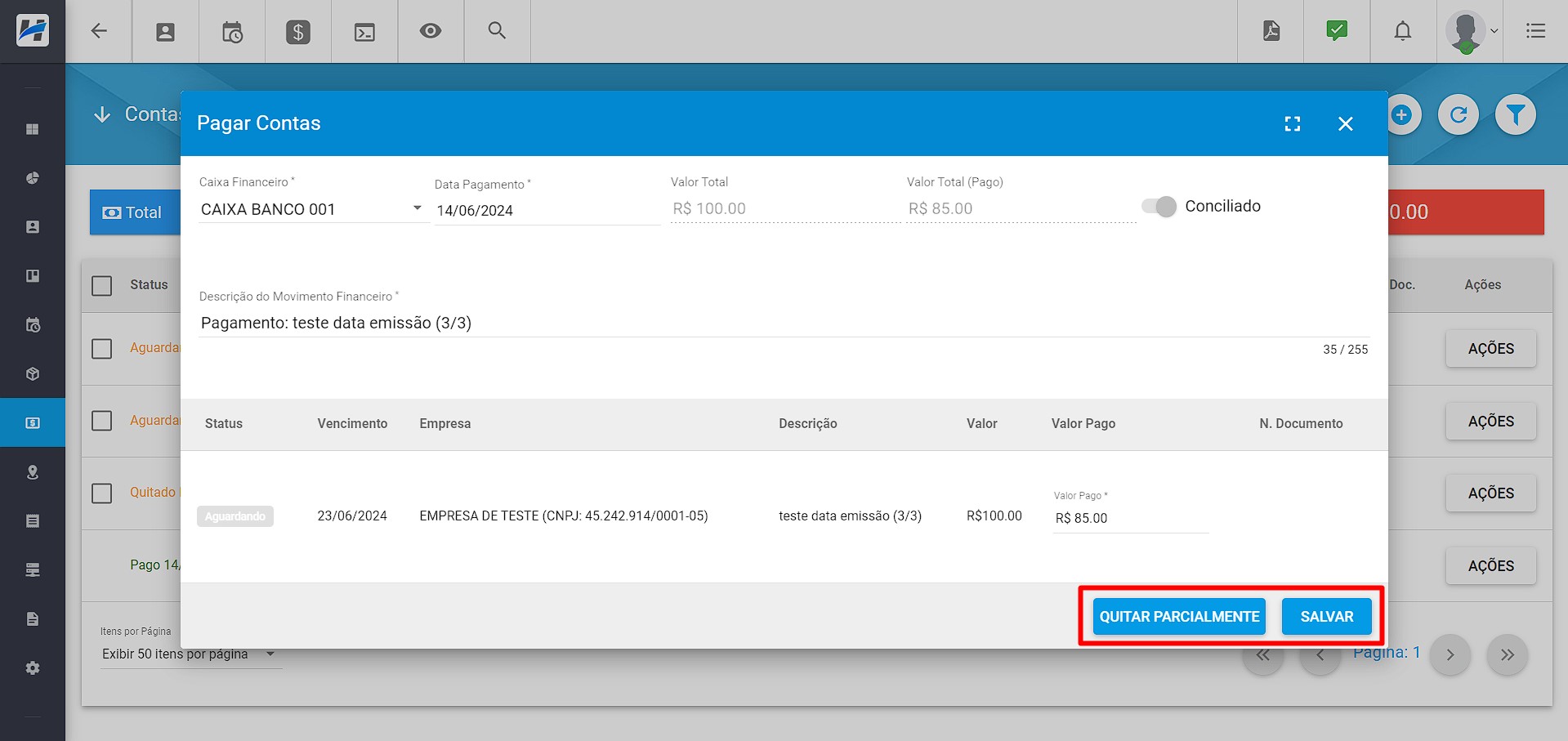The height and width of the screenshot is (741, 1568).
Task: Open the document file icon in sidebar
Action: 33,619
